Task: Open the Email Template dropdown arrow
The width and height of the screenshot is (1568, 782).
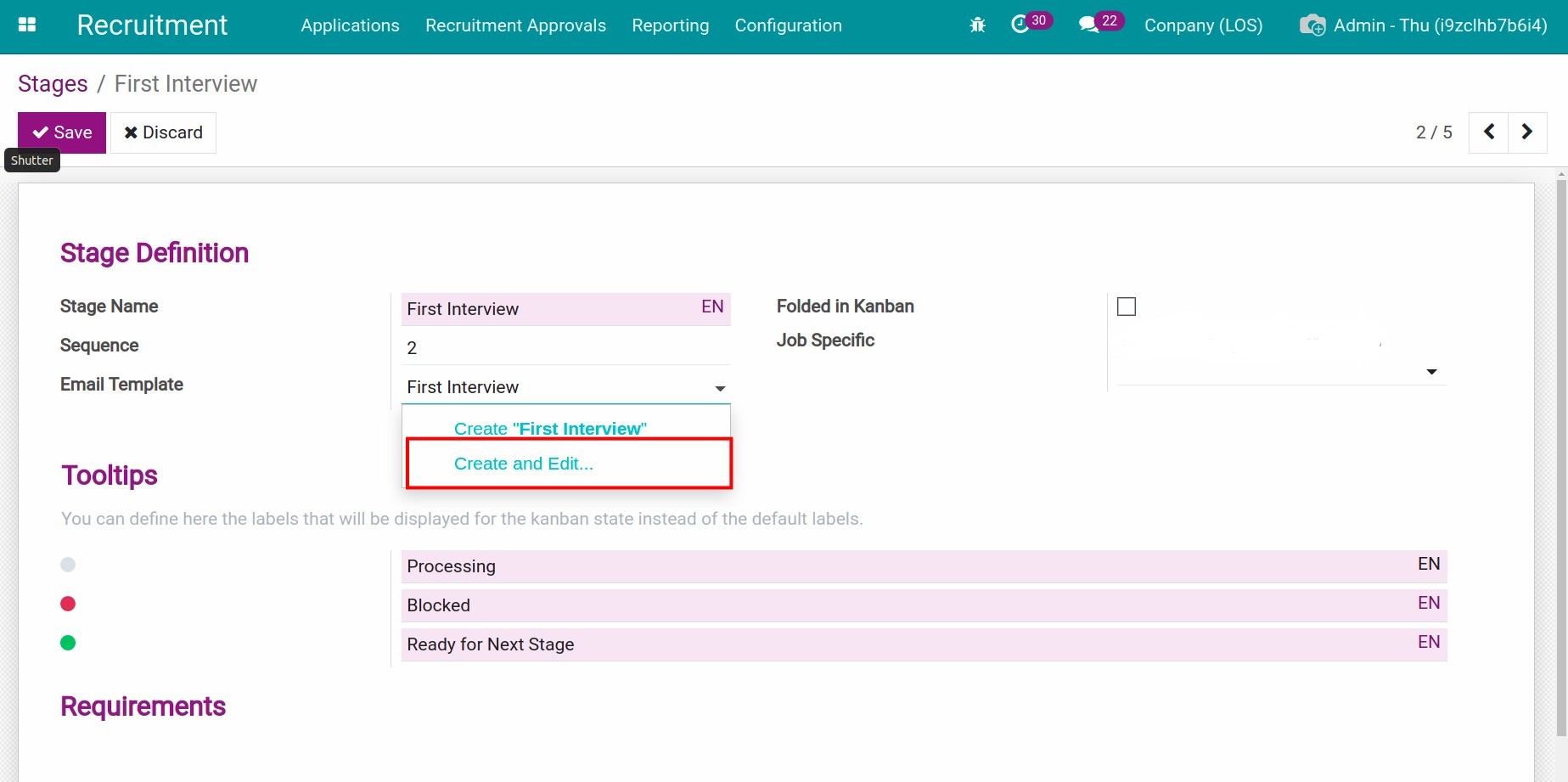Action: click(720, 388)
